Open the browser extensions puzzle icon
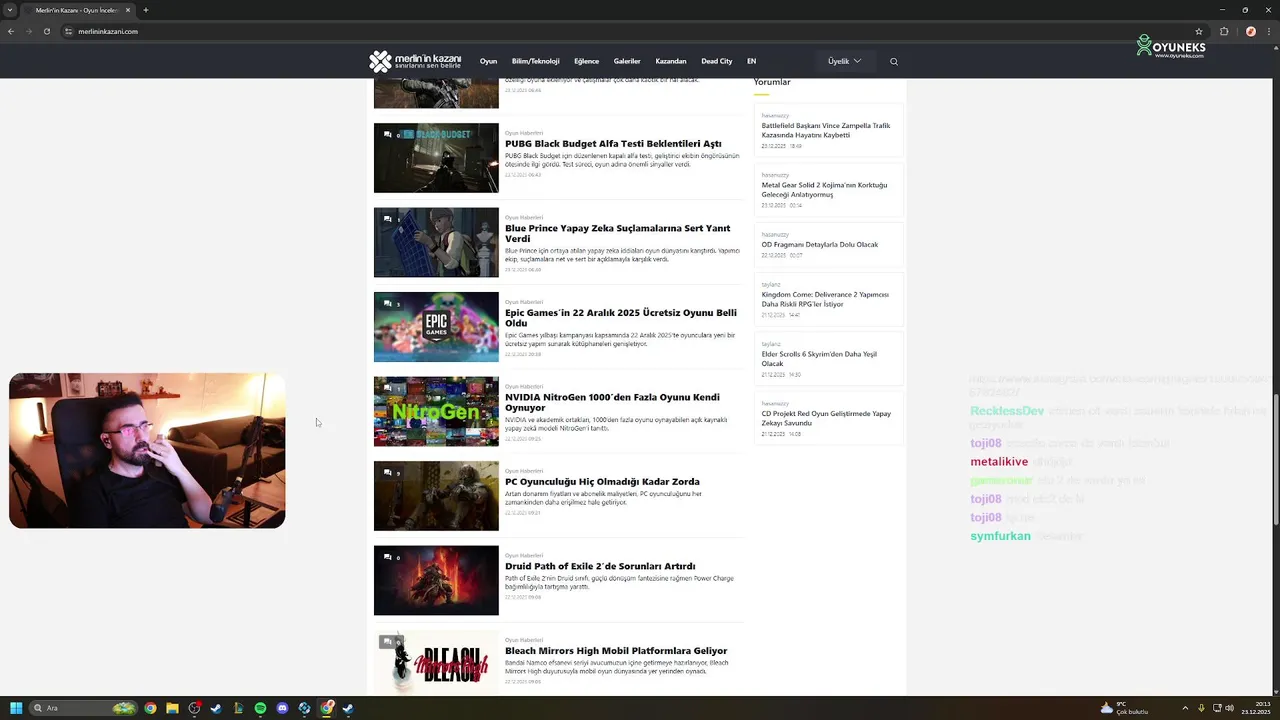Screen dimensions: 1280x720 click(x=1224, y=31)
